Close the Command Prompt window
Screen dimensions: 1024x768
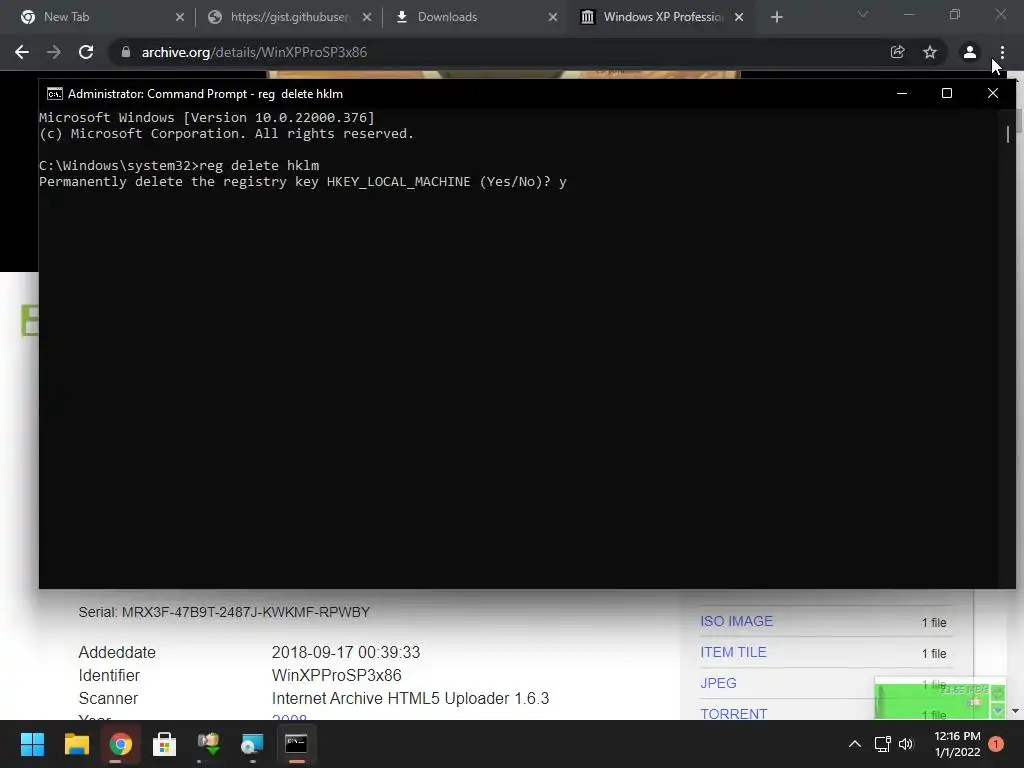(993, 93)
